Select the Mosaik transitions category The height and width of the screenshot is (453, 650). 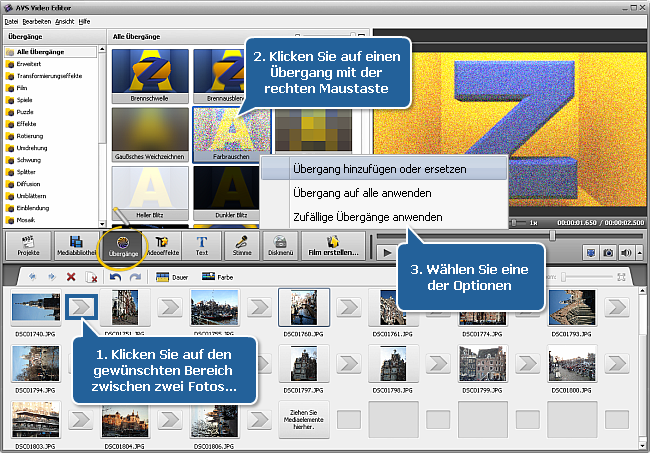click(25, 220)
